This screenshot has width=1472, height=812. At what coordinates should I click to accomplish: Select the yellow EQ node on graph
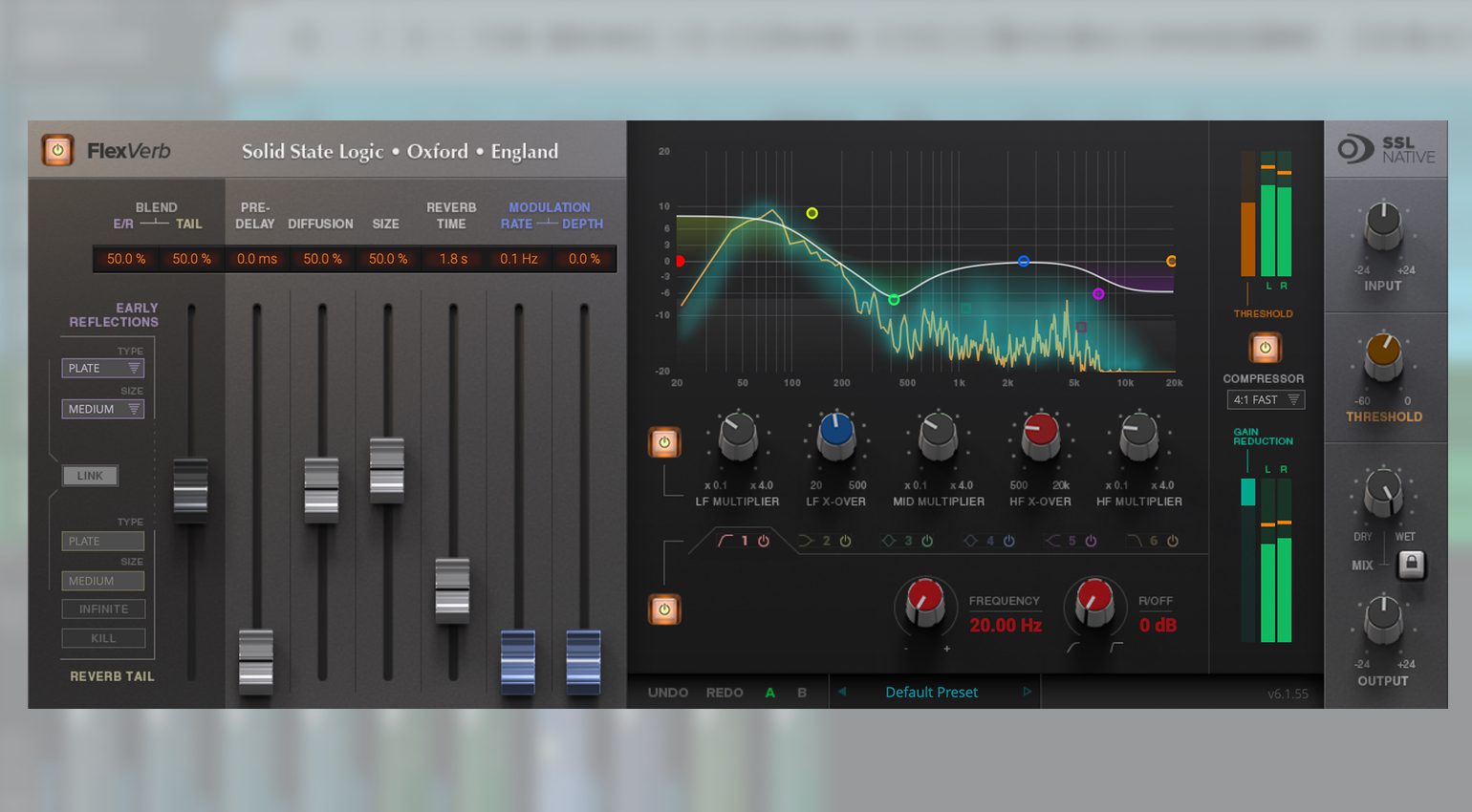tap(812, 213)
